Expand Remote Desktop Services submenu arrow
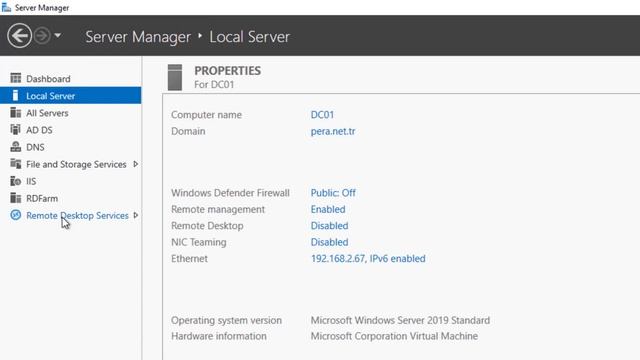Screen dimensions: 640x360 (136, 215)
